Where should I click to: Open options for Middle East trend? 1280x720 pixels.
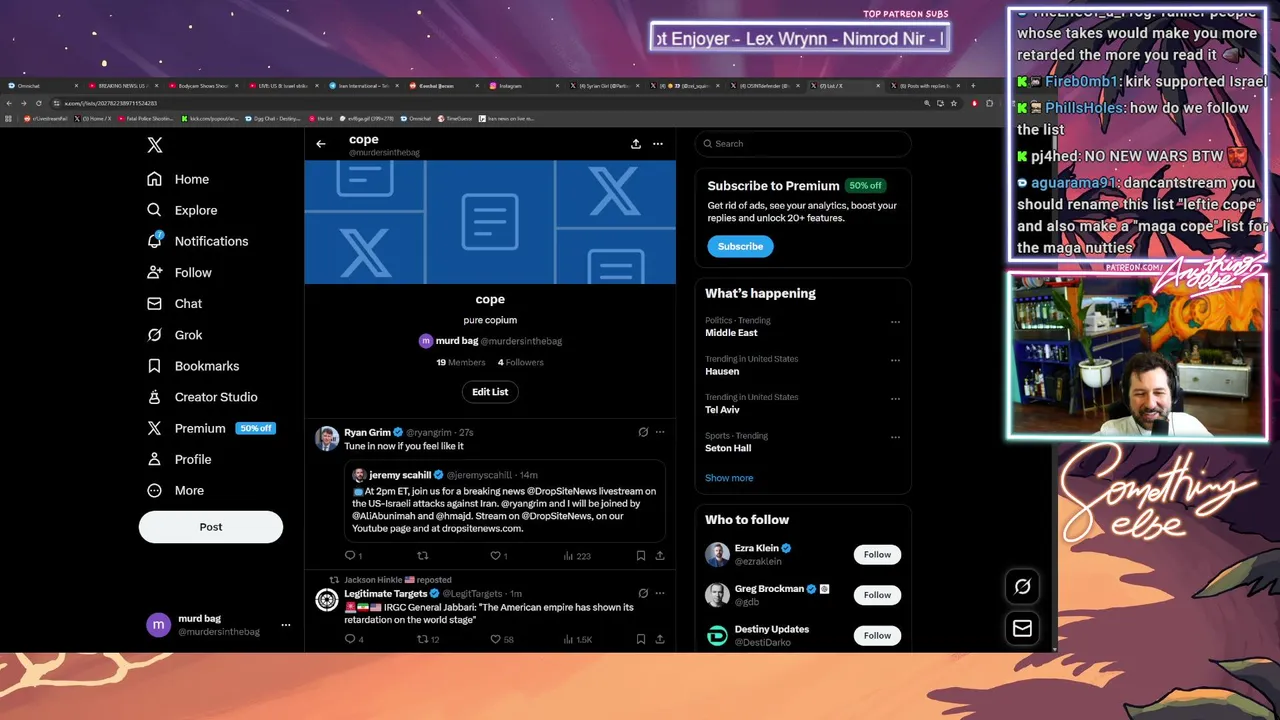tap(895, 322)
